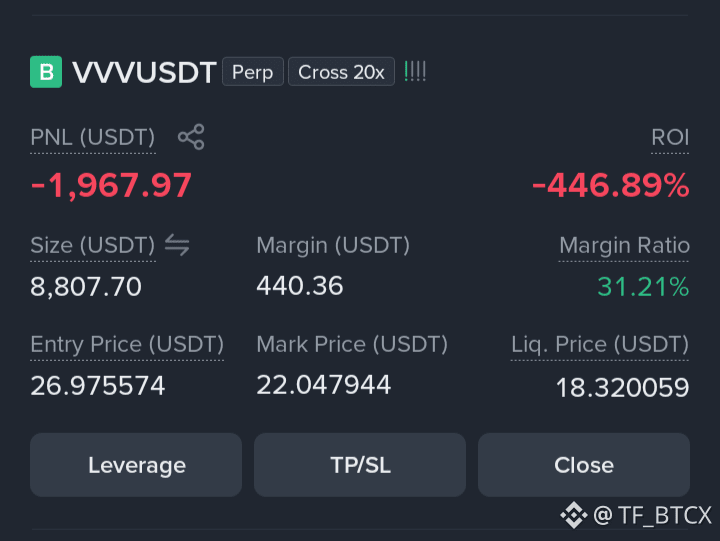Screen dimensions: 720x541
Task: Show the Entry Price (USDT) label info
Action: click(127, 344)
